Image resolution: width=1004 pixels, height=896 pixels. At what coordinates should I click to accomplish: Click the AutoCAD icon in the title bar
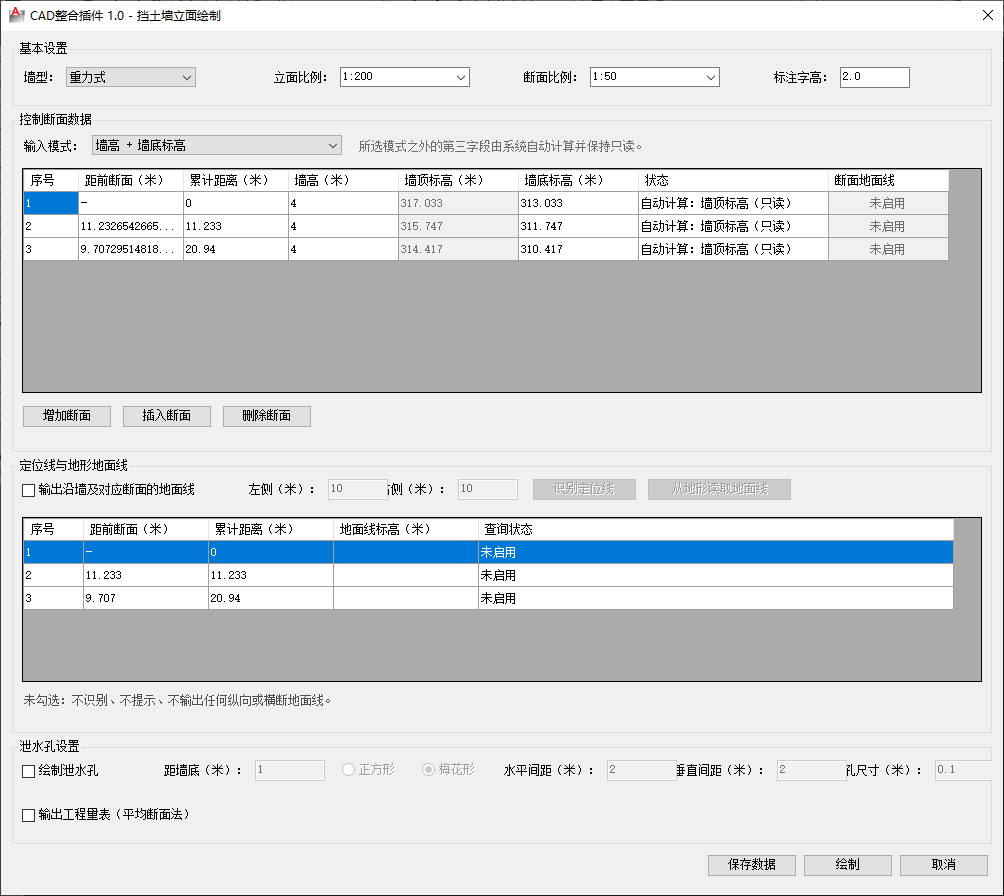tap(15, 15)
